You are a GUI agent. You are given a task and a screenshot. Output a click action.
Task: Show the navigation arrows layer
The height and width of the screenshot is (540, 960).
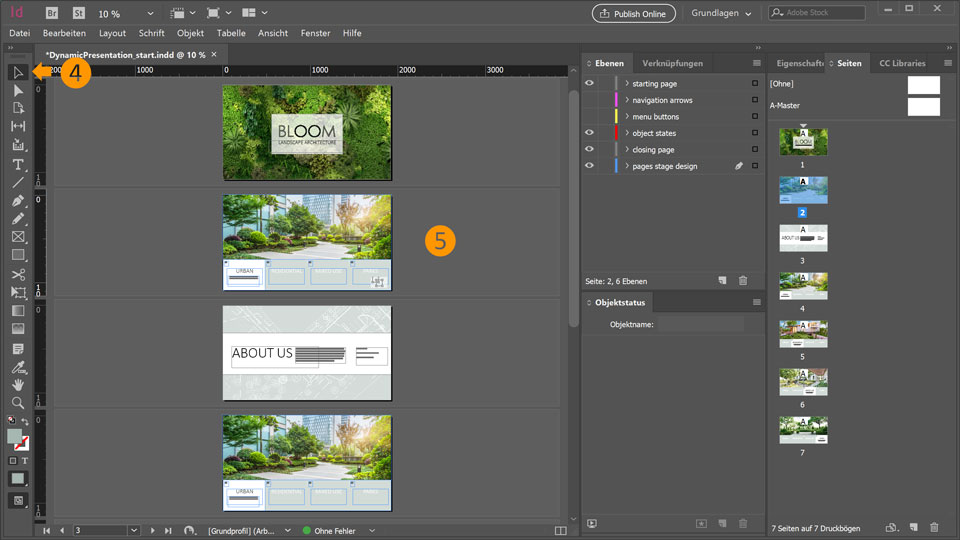coord(589,100)
